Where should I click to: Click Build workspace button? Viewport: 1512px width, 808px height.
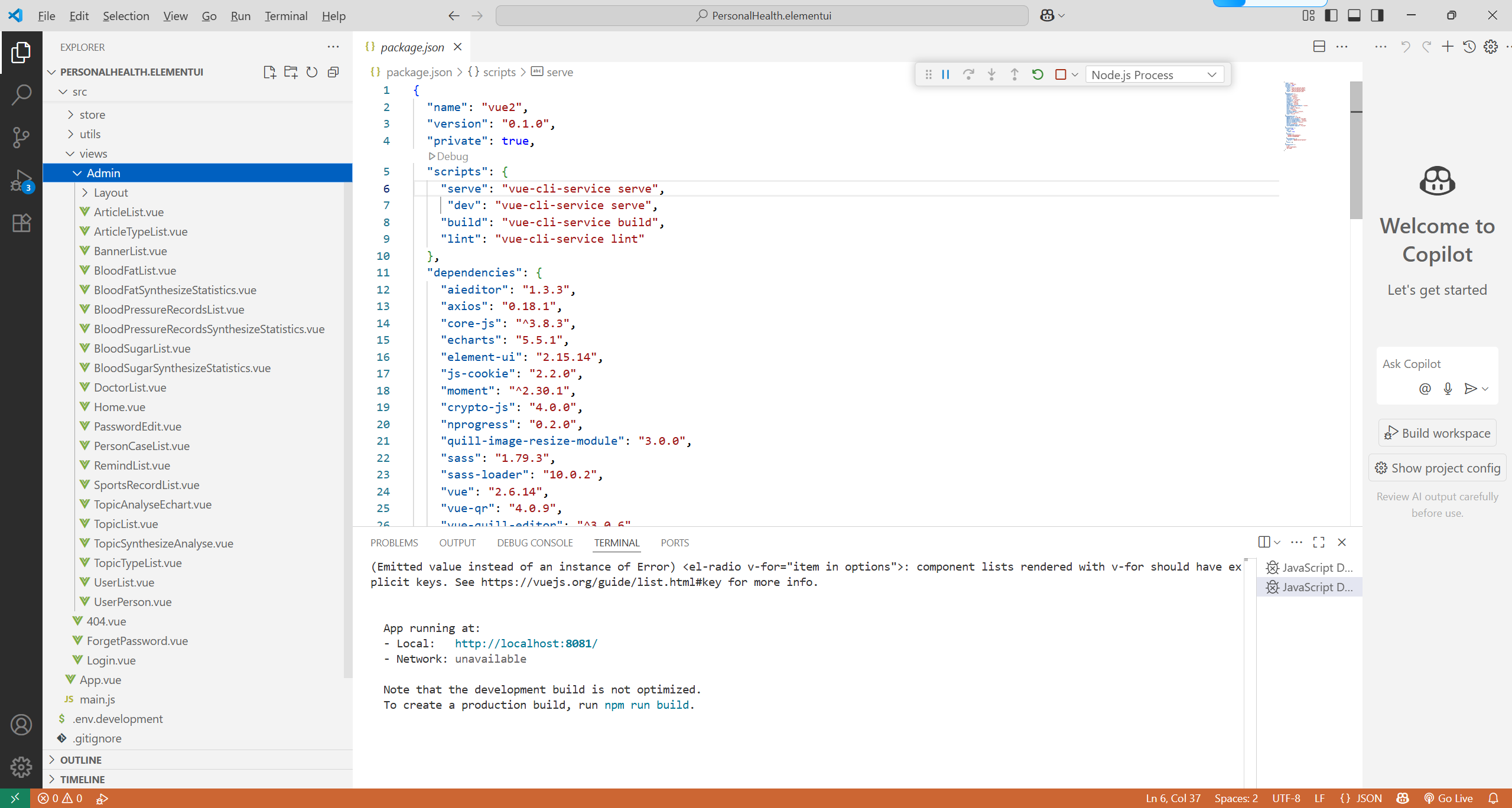pos(1438,433)
